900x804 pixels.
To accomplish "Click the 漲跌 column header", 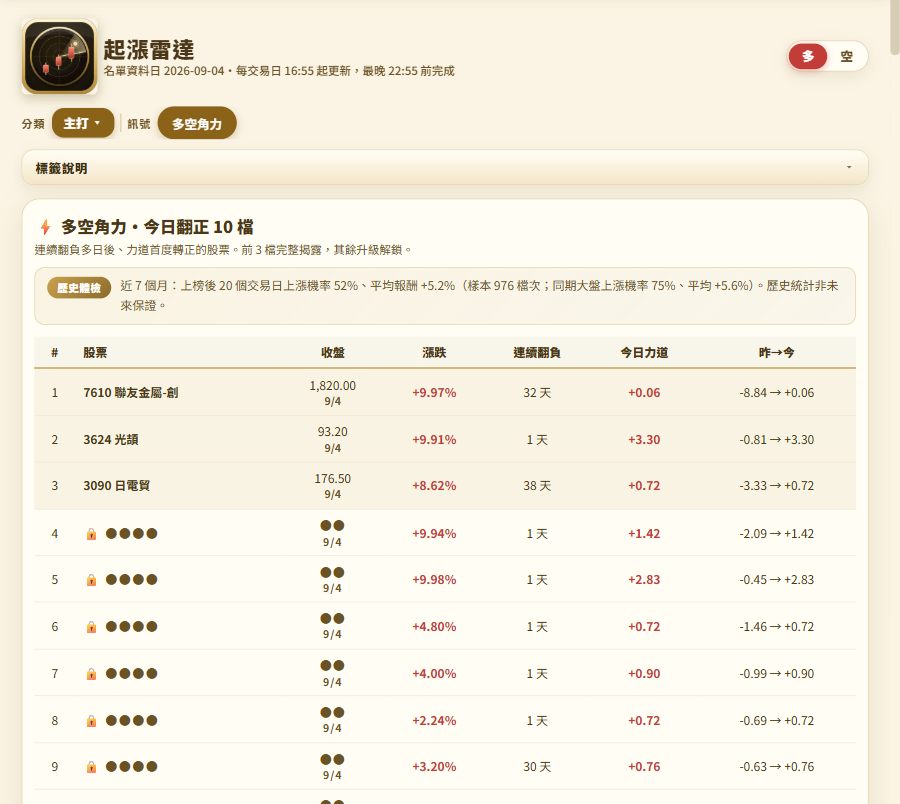I will pyautogui.click(x=434, y=352).
